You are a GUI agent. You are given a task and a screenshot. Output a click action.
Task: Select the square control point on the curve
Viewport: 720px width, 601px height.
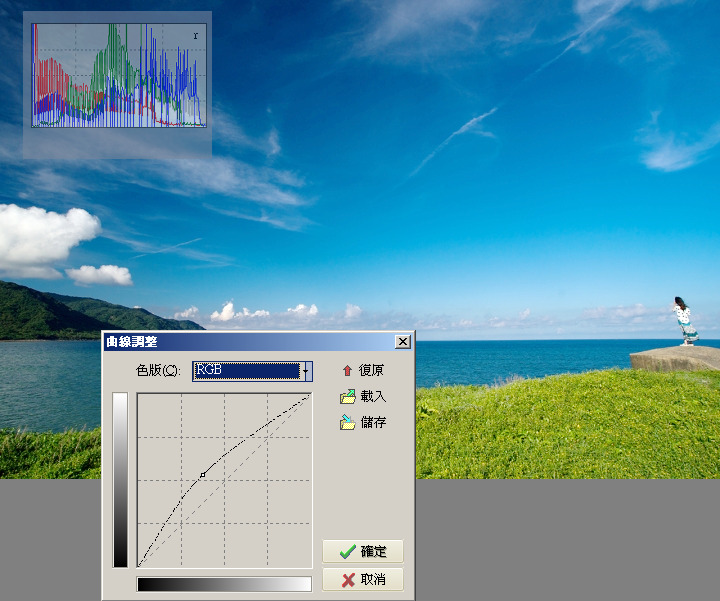pos(203,474)
